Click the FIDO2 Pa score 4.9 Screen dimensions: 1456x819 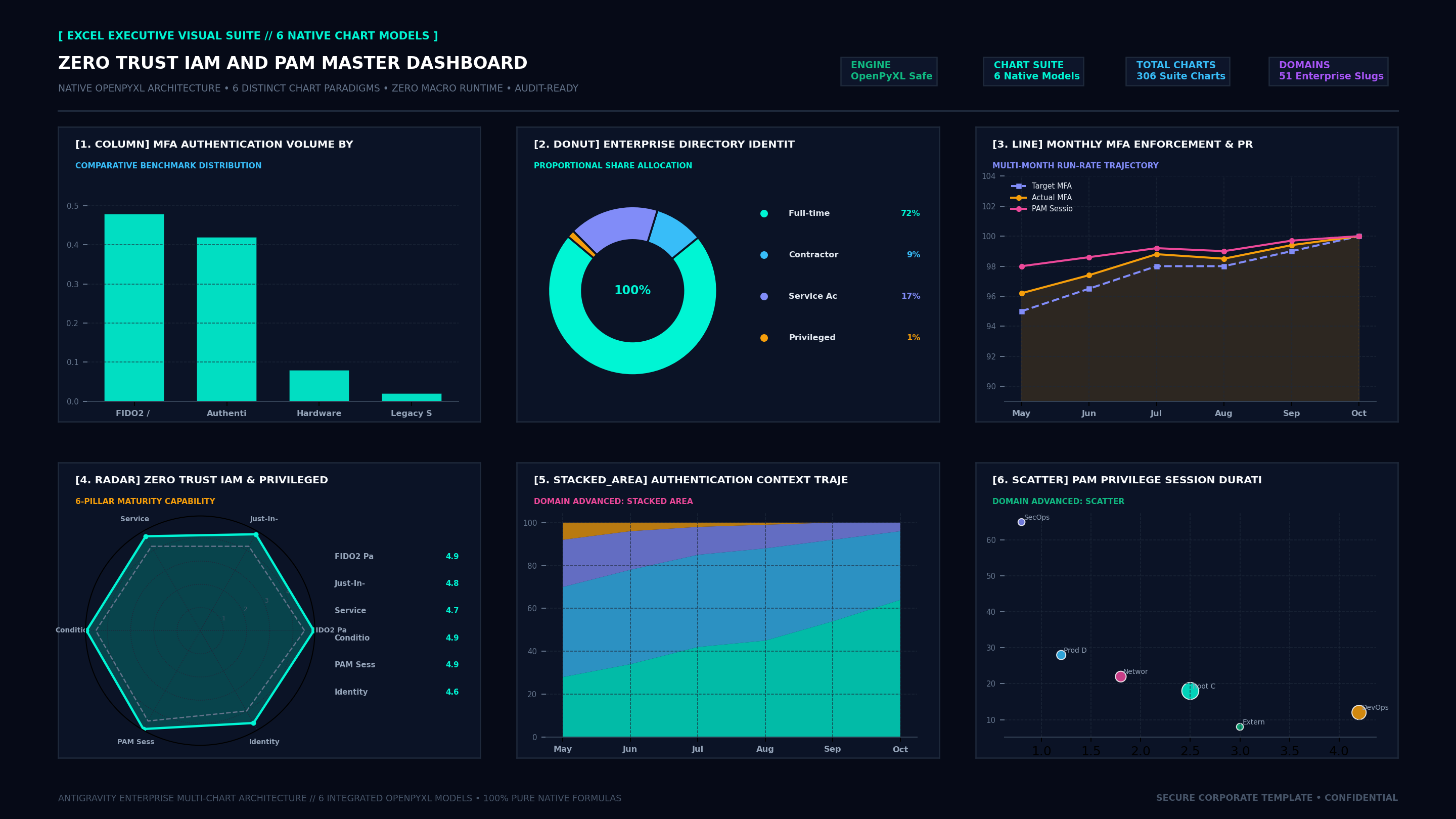[452, 557]
